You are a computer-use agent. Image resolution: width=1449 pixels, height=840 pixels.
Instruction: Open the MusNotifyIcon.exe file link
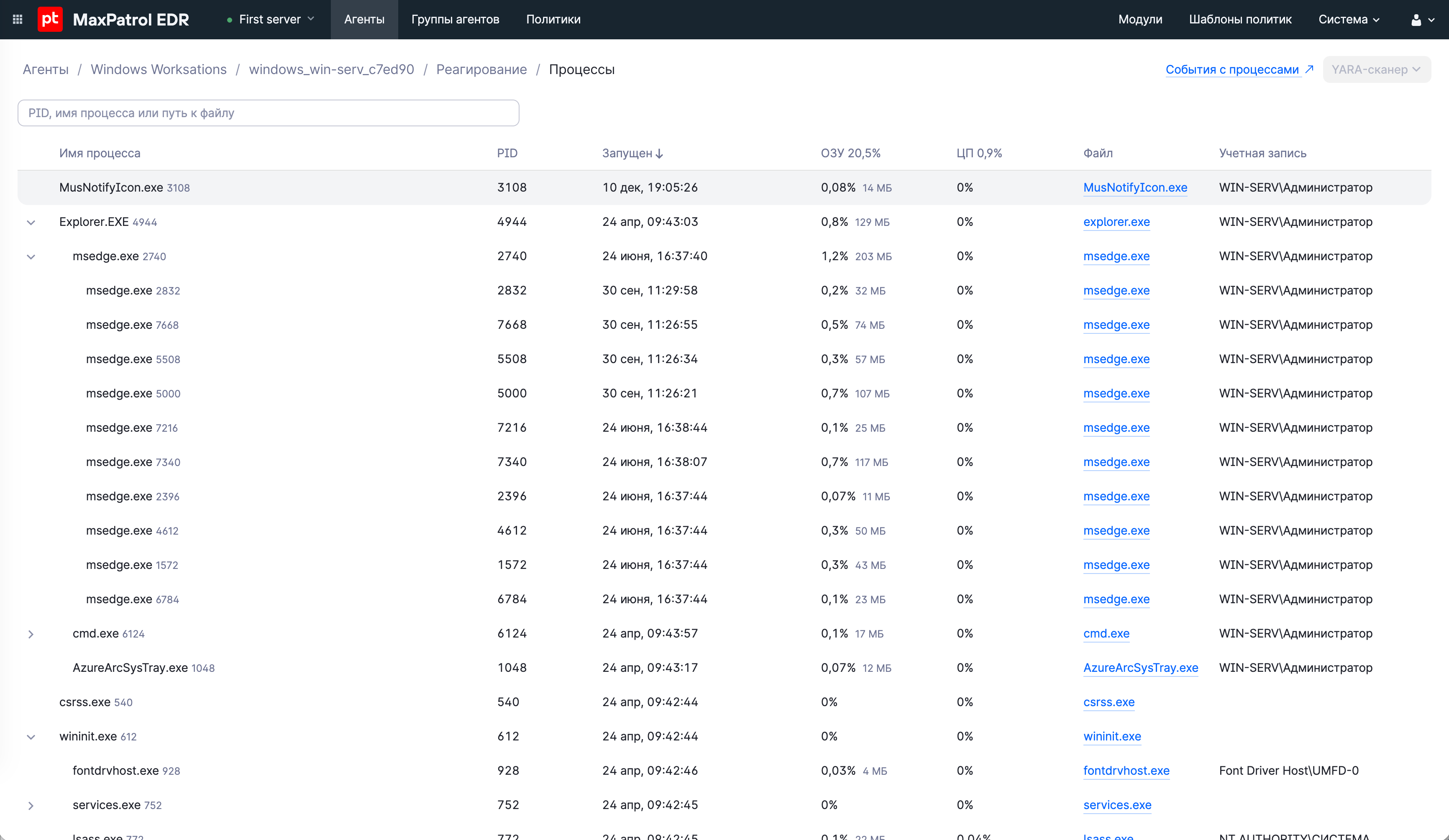point(1134,187)
